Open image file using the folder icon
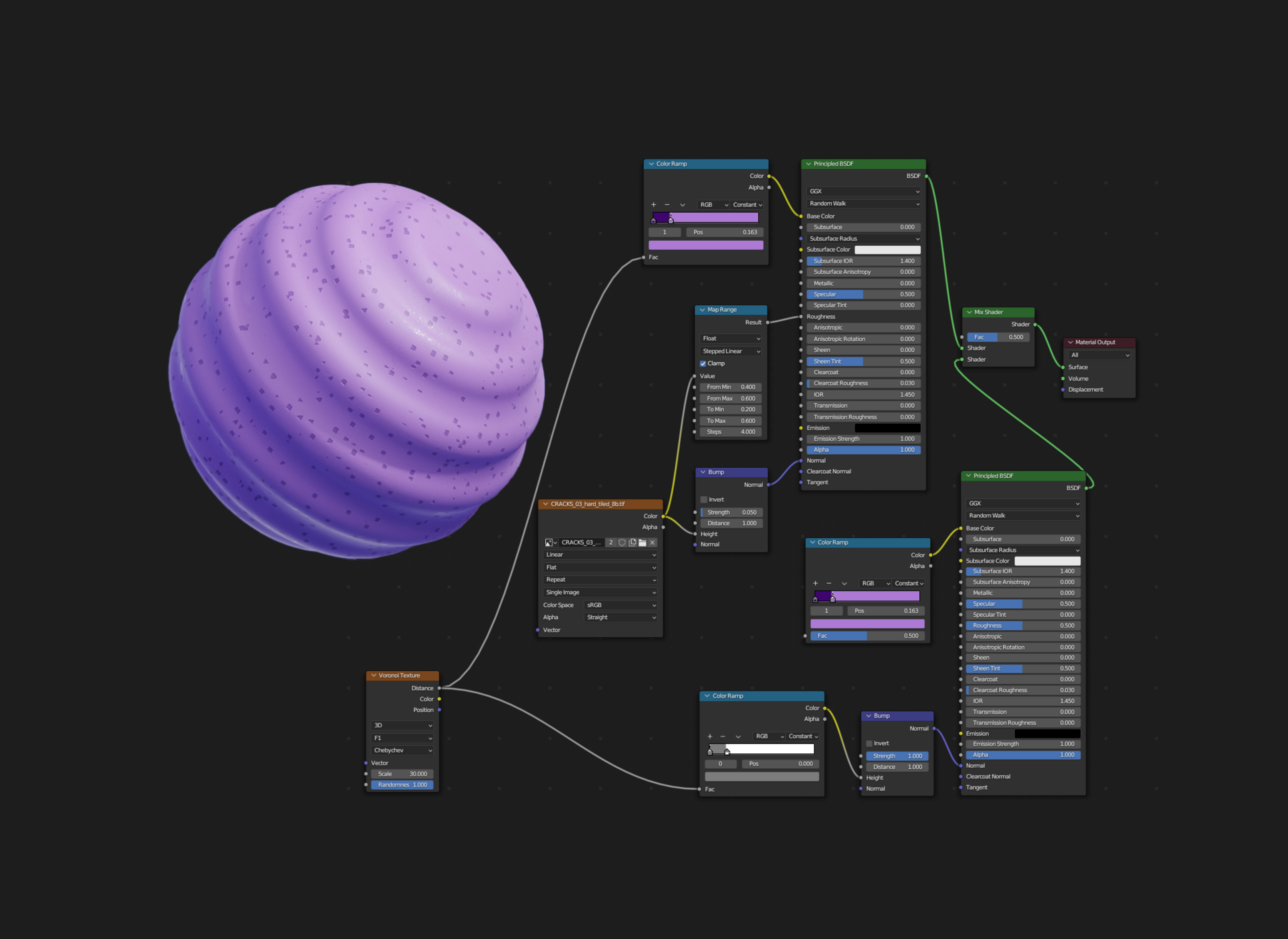The height and width of the screenshot is (939, 1288). pyautogui.click(x=642, y=542)
